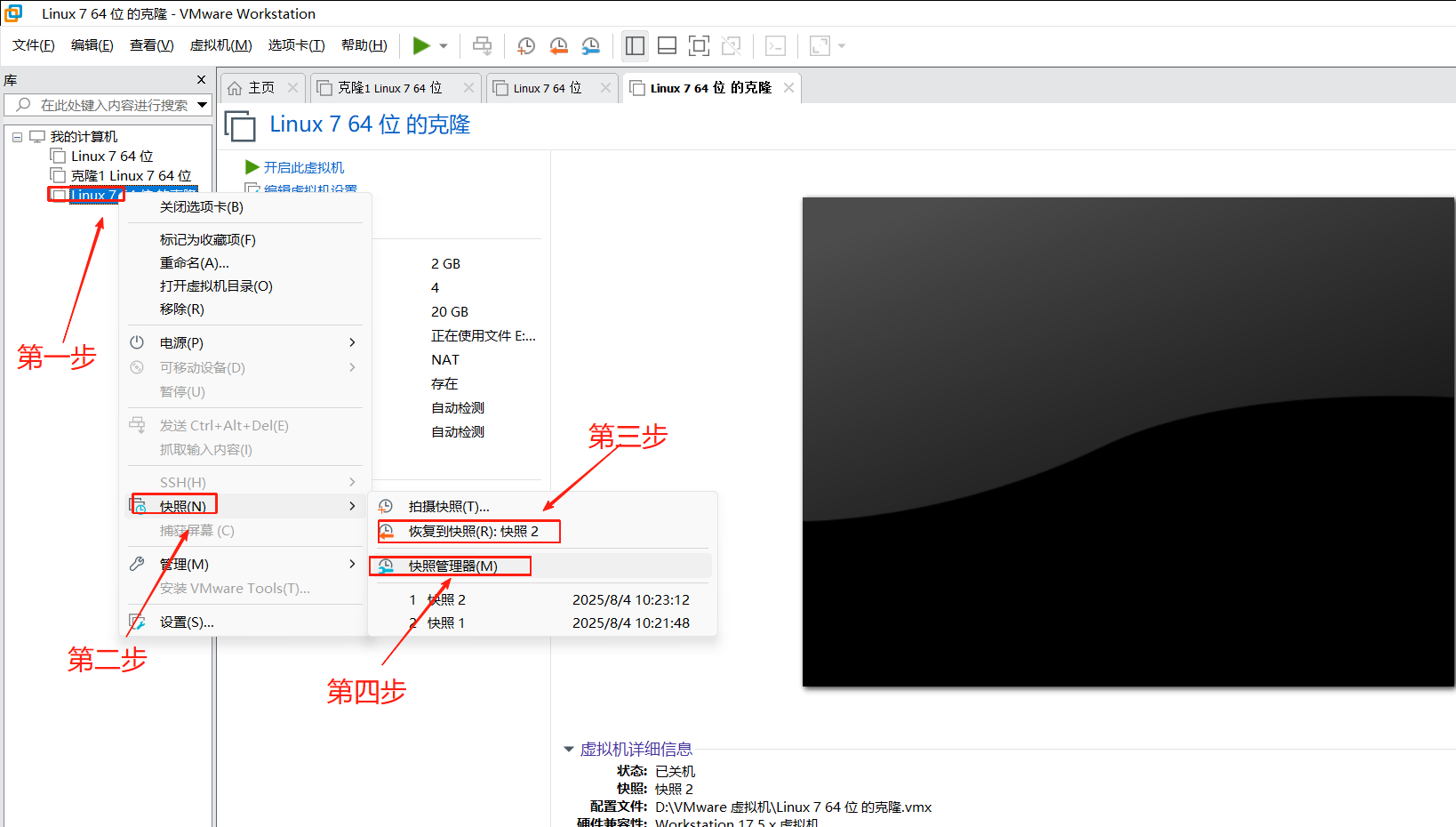
Task: Click the 20 GB disk value
Action: [x=450, y=312]
